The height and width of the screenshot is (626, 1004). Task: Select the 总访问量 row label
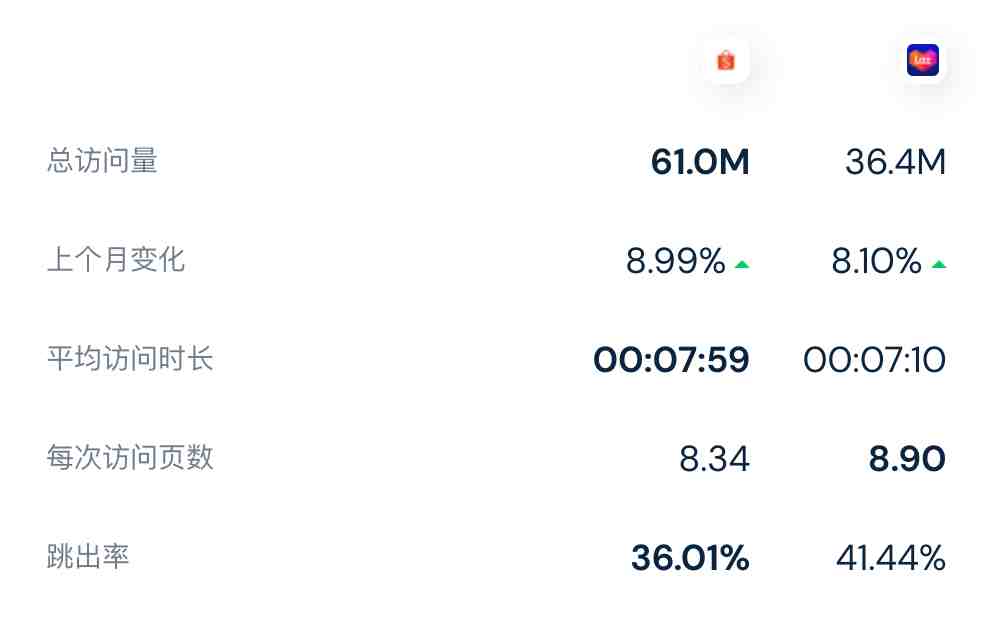102,160
